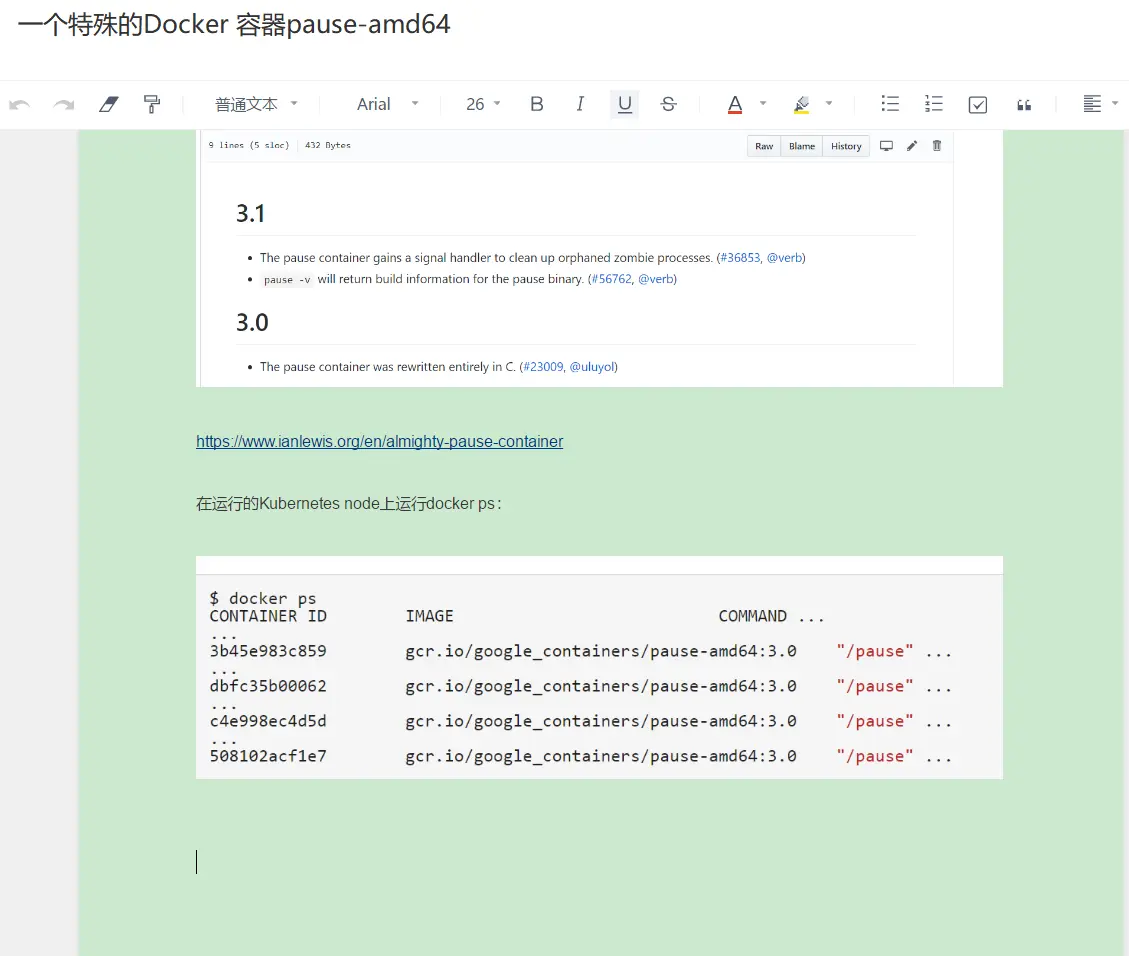Toggle bold formatting
The image size is (1129, 956).
[536, 104]
